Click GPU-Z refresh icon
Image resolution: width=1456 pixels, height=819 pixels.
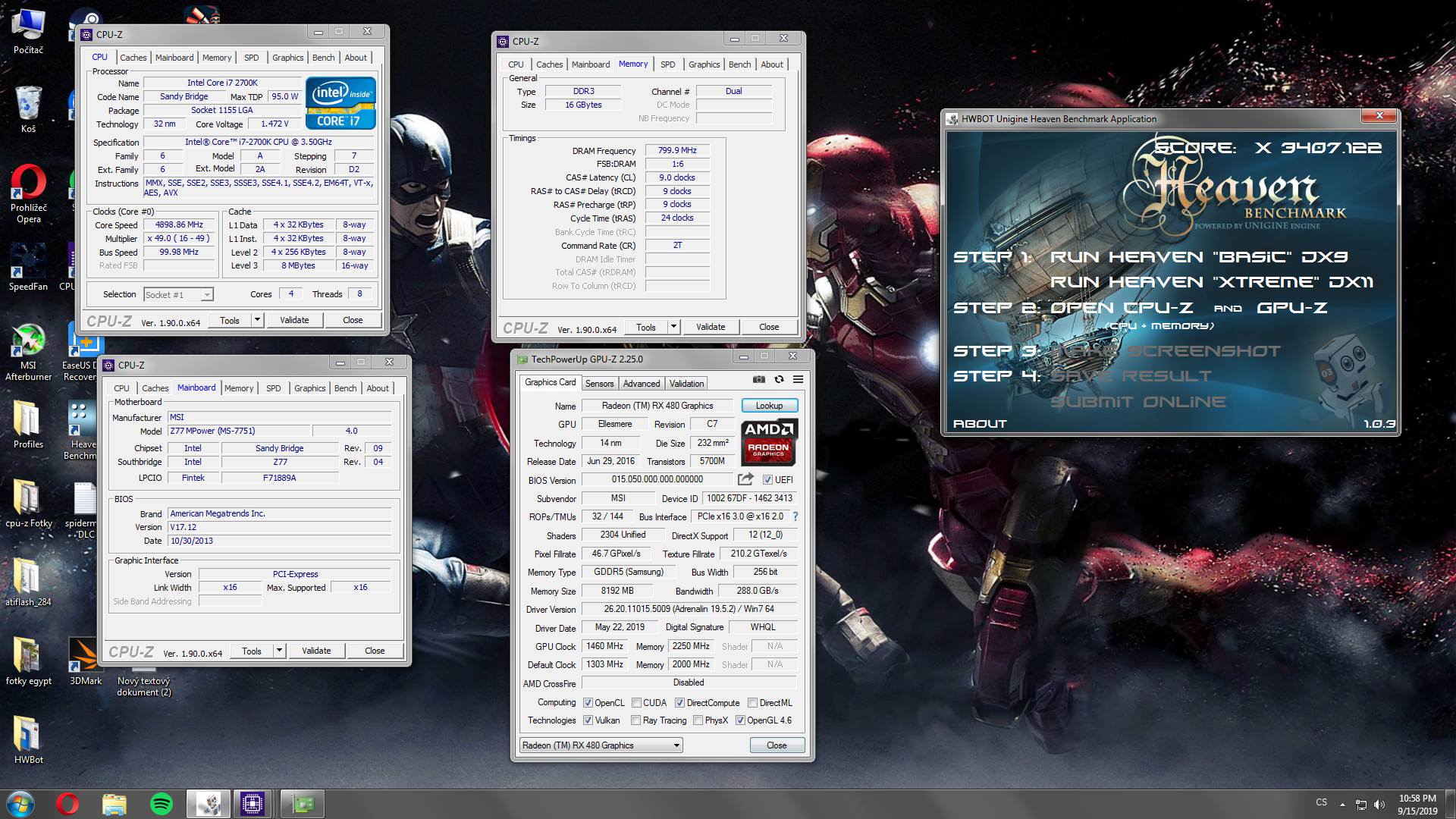tap(779, 379)
